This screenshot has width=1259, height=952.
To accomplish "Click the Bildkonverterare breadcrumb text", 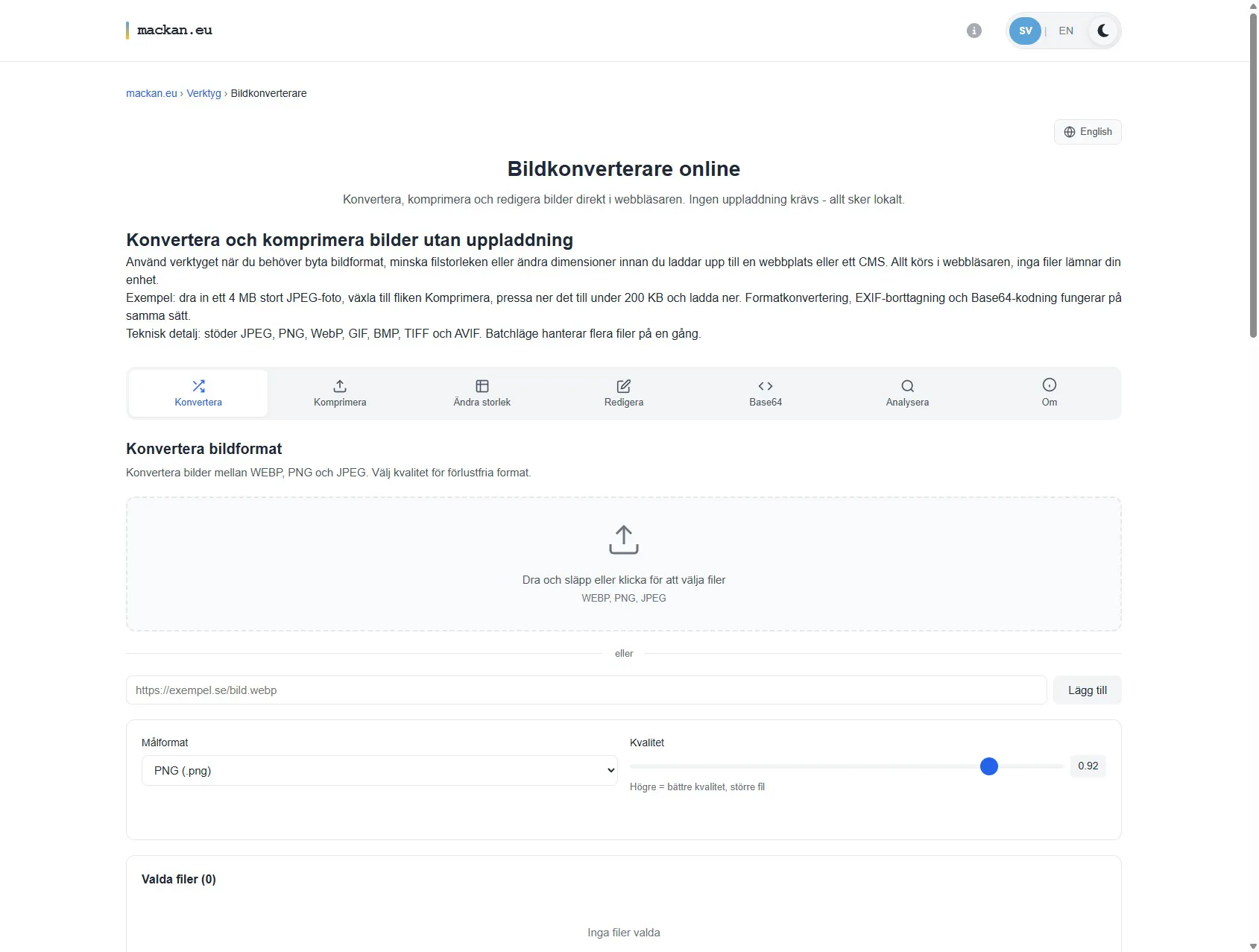I will pos(268,93).
